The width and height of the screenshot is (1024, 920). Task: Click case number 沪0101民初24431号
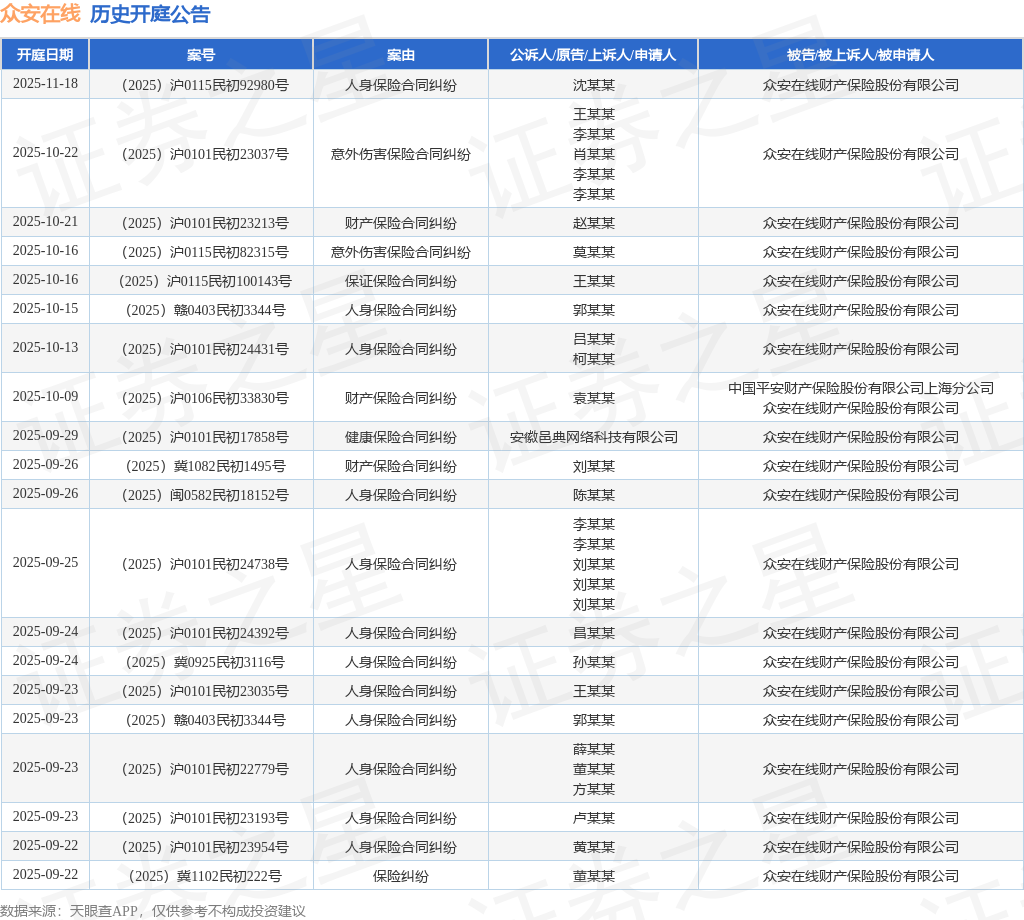click(205, 349)
